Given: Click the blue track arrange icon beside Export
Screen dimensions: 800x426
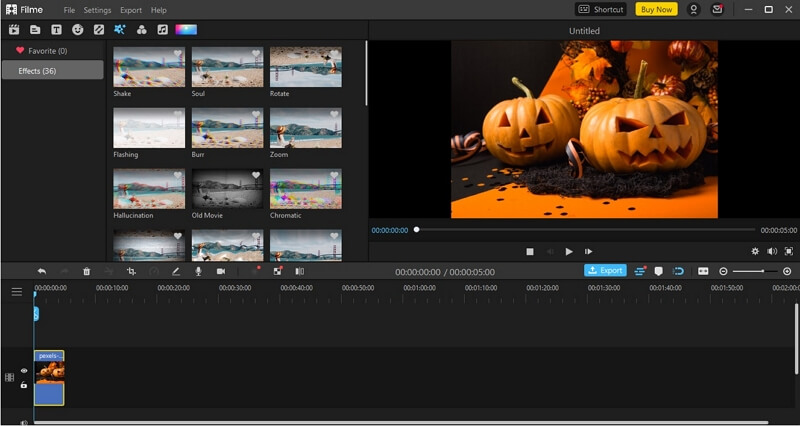Looking at the screenshot, I should click(x=640, y=271).
